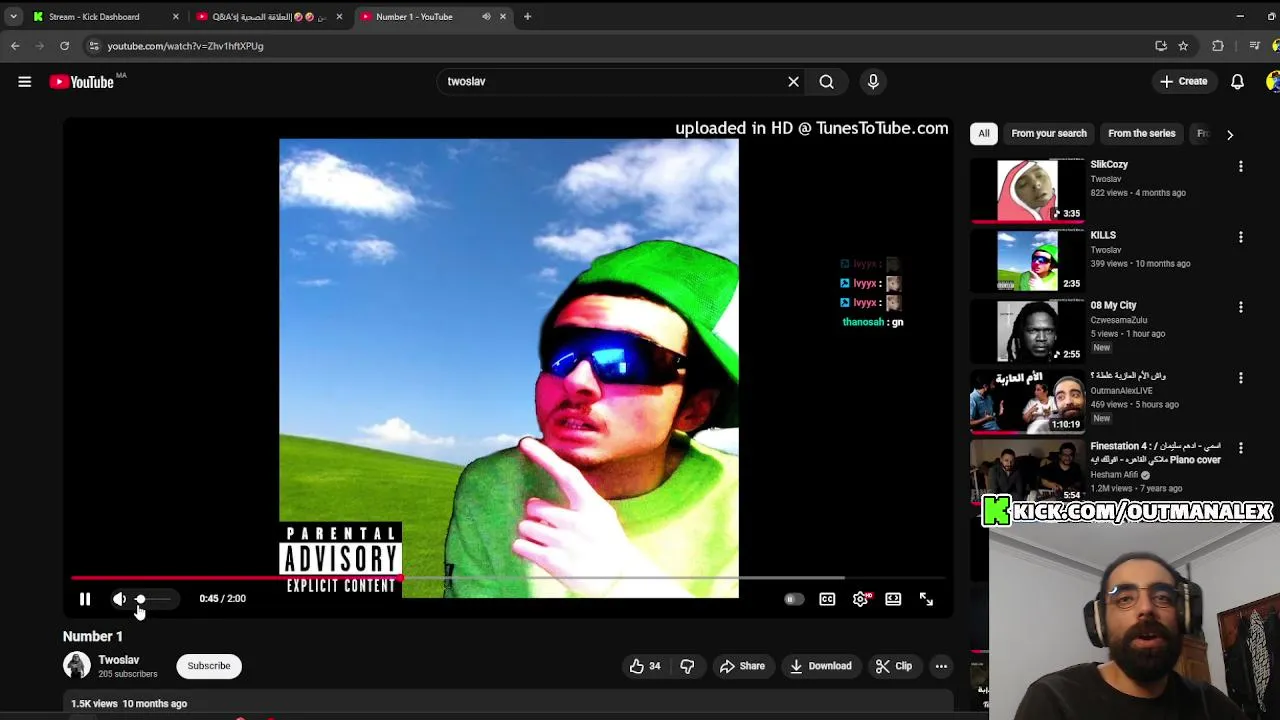
Task: Open the YouTube guide hamburger menu
Action: 24,82
